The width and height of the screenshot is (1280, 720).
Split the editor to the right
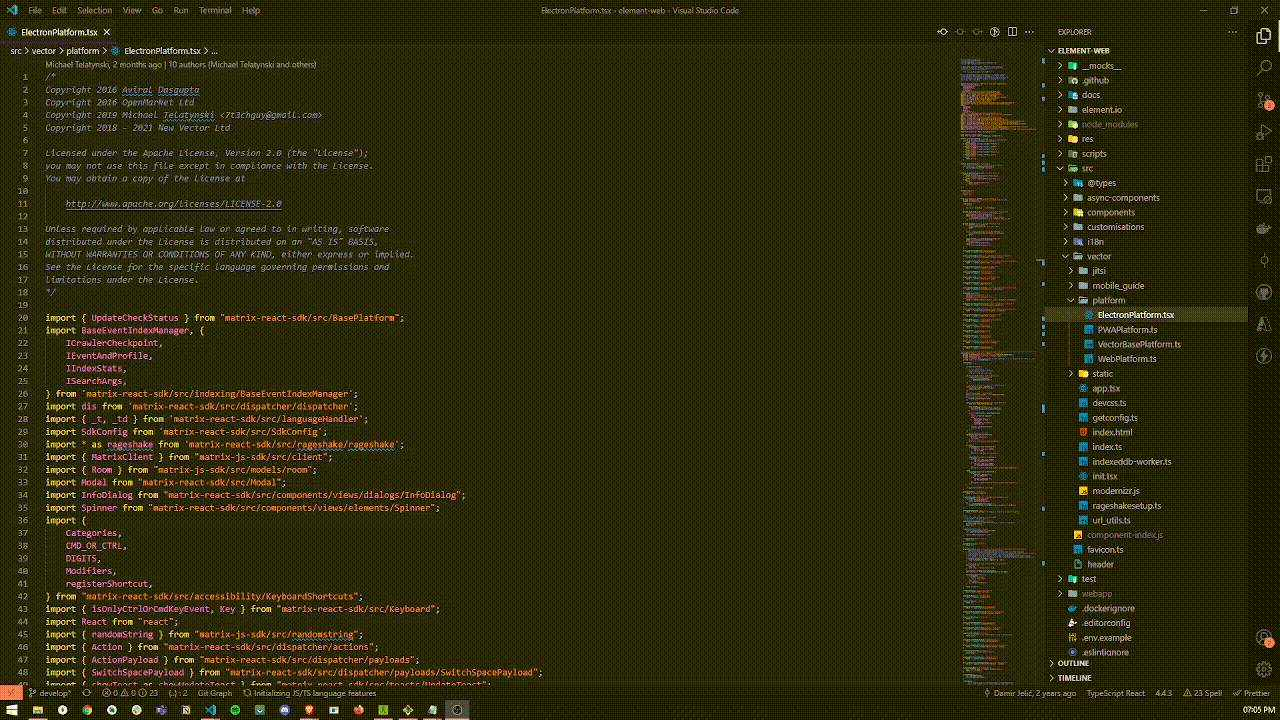[1012, 32]
